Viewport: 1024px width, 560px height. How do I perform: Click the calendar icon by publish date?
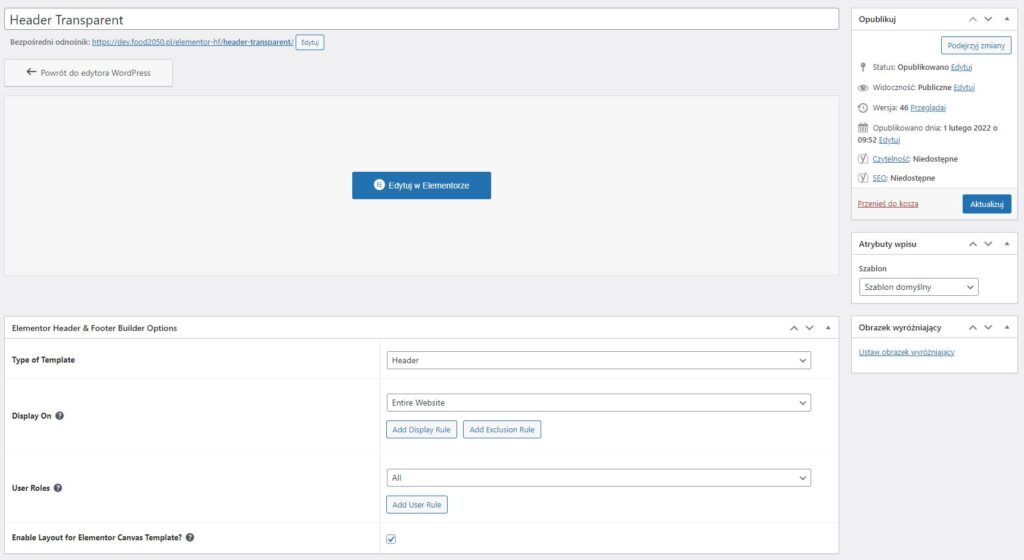(863, 128)
